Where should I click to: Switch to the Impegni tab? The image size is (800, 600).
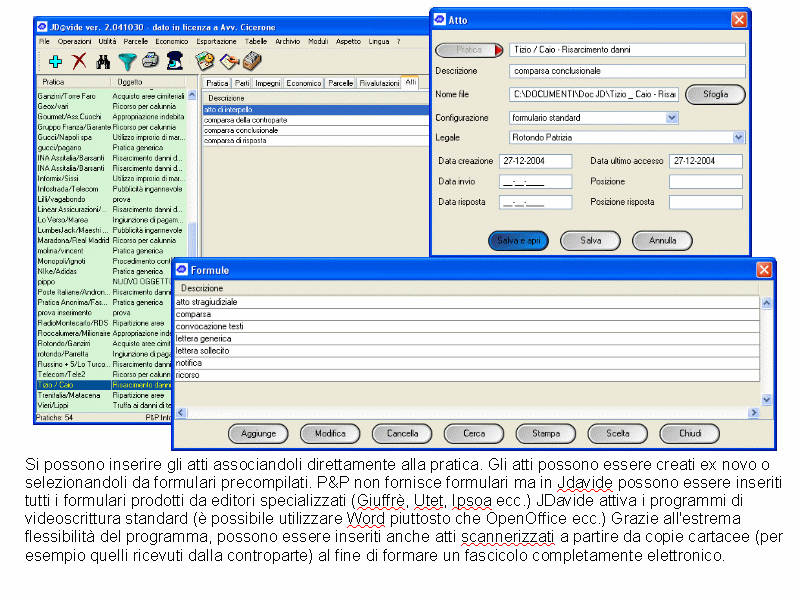(x=268, y=83)
